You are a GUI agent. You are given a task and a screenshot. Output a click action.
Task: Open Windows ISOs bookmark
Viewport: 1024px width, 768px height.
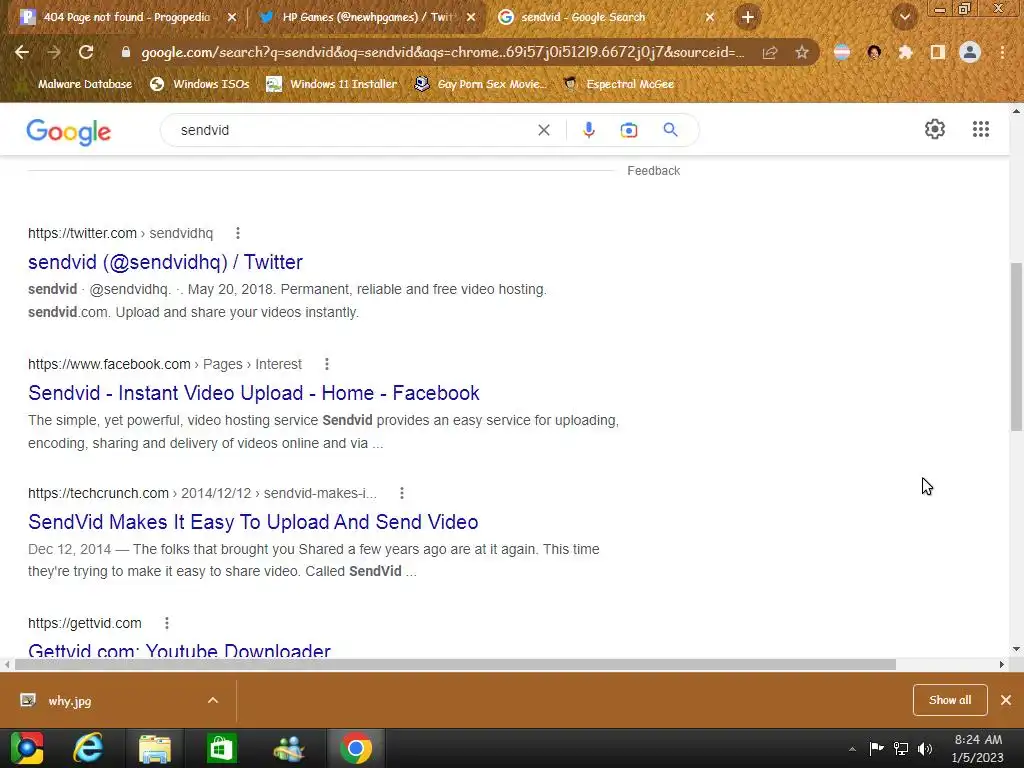point(200,84)
